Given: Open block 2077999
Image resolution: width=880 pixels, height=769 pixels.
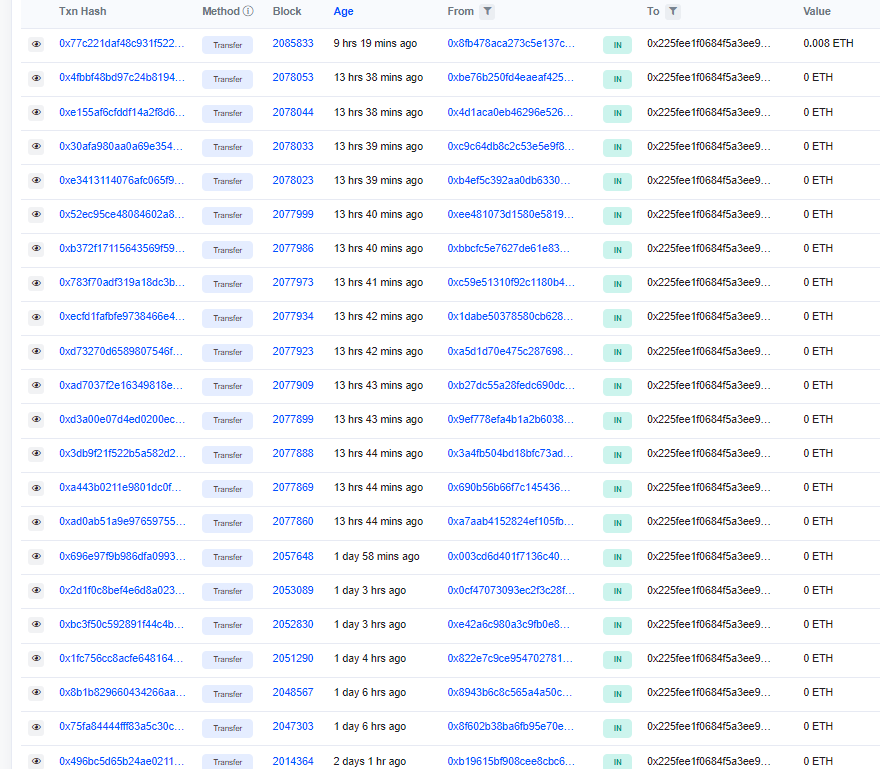Looking at the screenshot, I should click(x=293, y=214).
